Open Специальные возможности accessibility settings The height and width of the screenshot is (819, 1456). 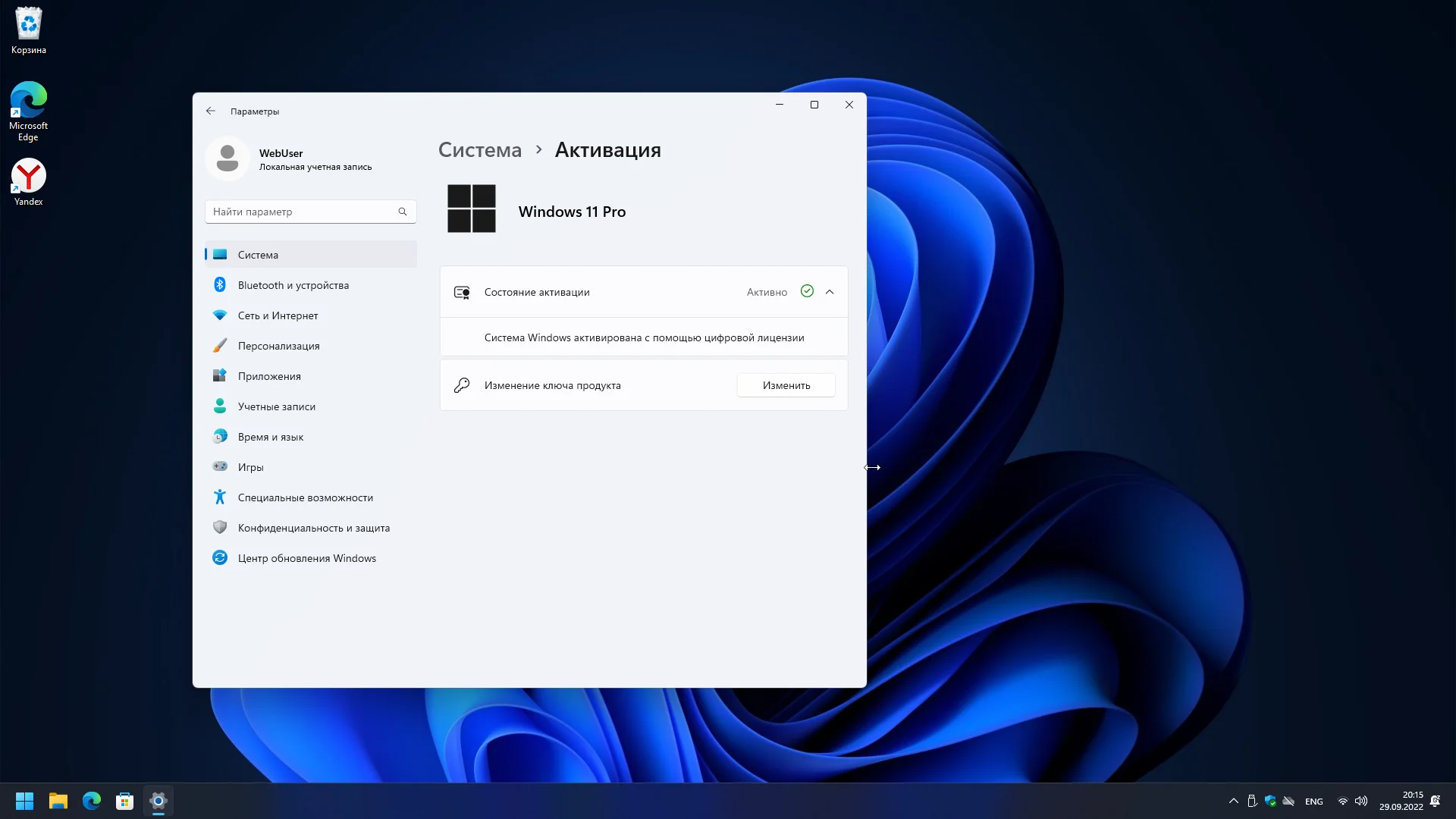coord(305,497)
